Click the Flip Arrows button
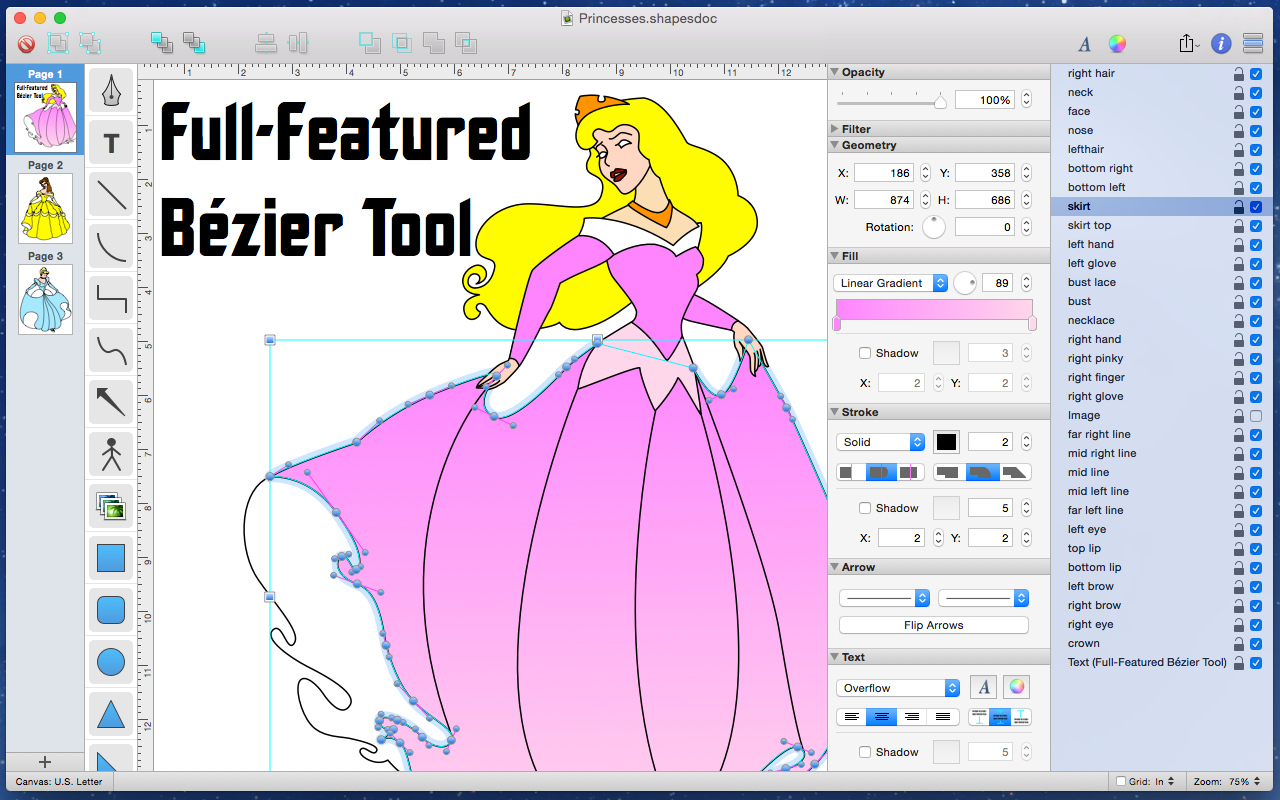This screenshot has width=1280, height=800. tap(933, 625)
